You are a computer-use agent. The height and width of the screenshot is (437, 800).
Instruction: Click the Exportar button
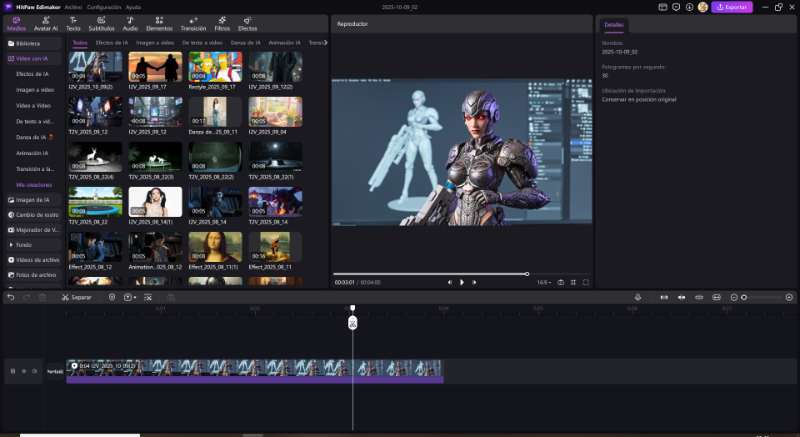coord(732,7)
